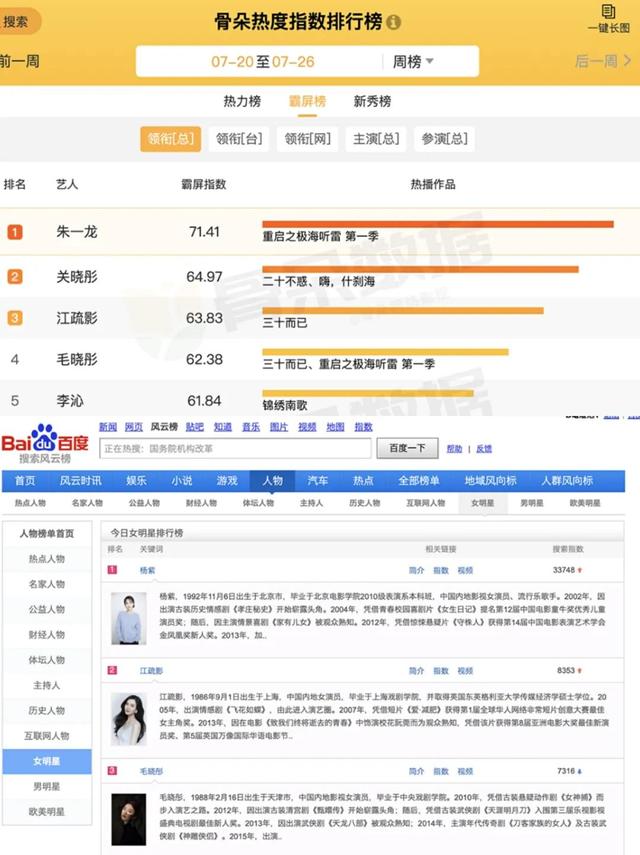Image resolution: width=640 pixels, height=855 pixels.
Task: Select 欧美明星 in the top sub-navigation
Action: tap(585, 503)
